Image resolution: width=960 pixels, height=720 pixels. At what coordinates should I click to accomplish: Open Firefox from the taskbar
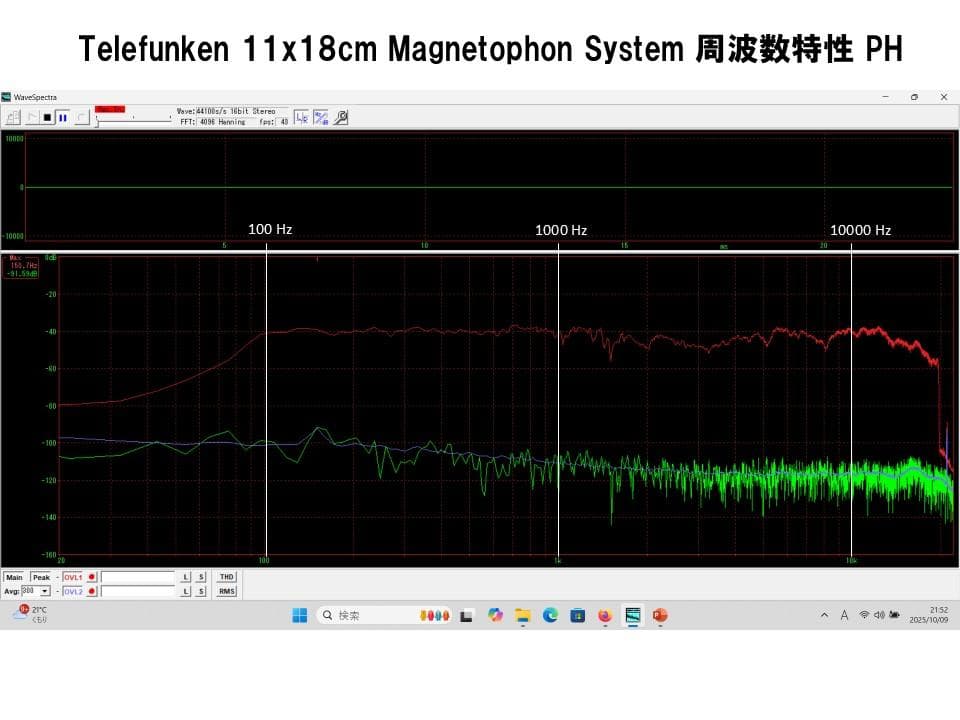click(605, 615)
